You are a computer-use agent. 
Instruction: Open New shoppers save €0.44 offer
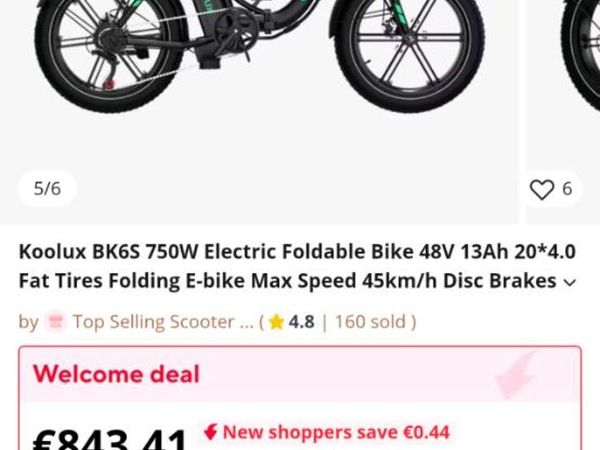pos(336,432)
